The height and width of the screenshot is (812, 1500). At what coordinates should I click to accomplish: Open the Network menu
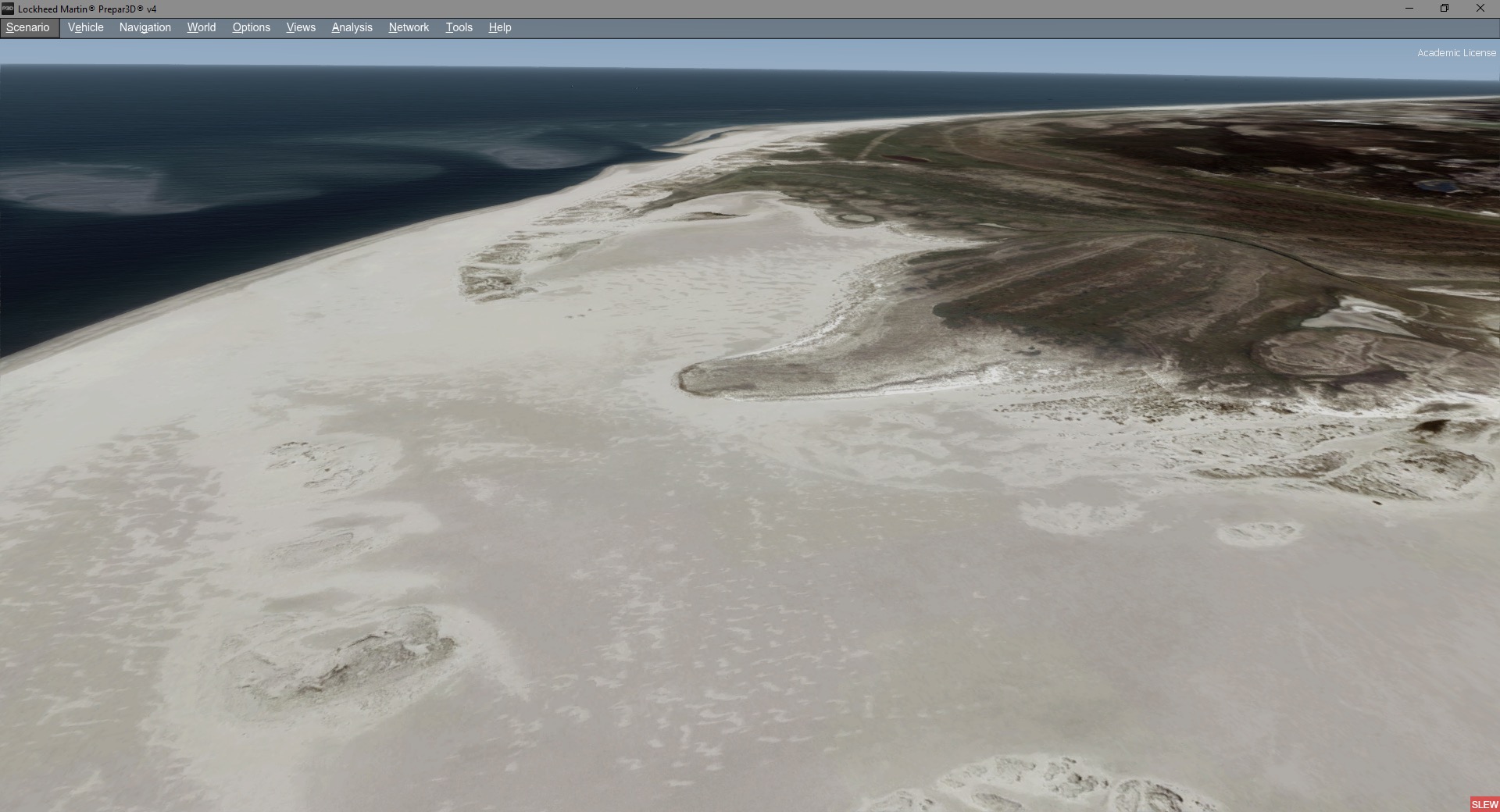coord(409,27)
